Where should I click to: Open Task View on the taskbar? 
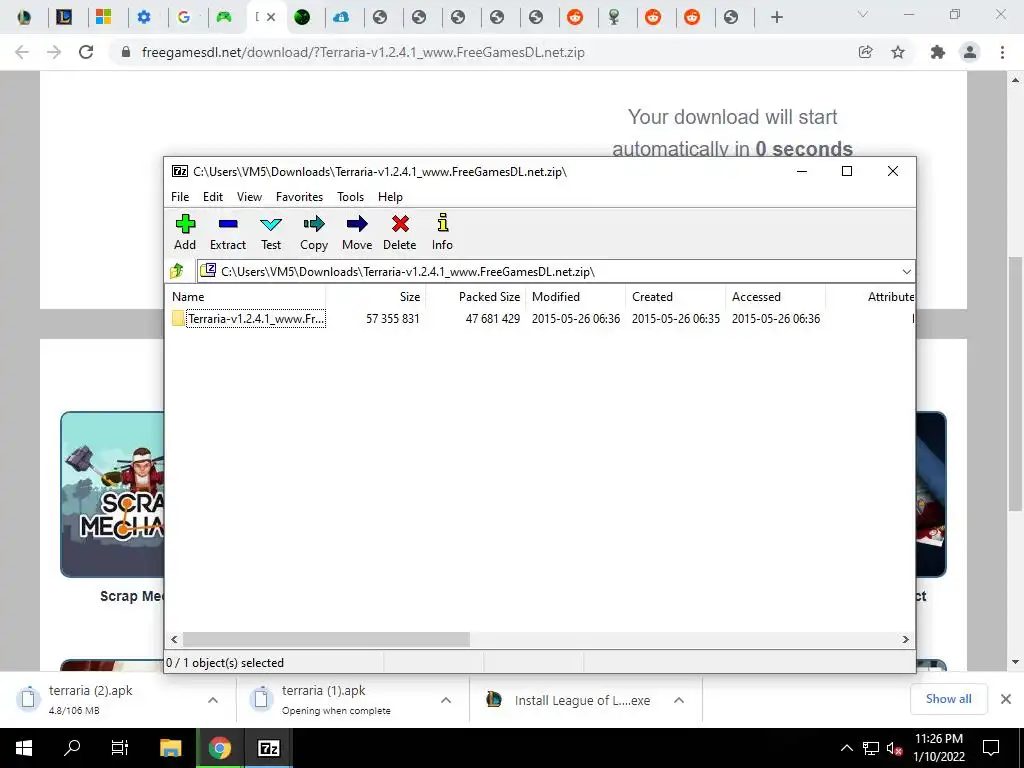point(120,748)
